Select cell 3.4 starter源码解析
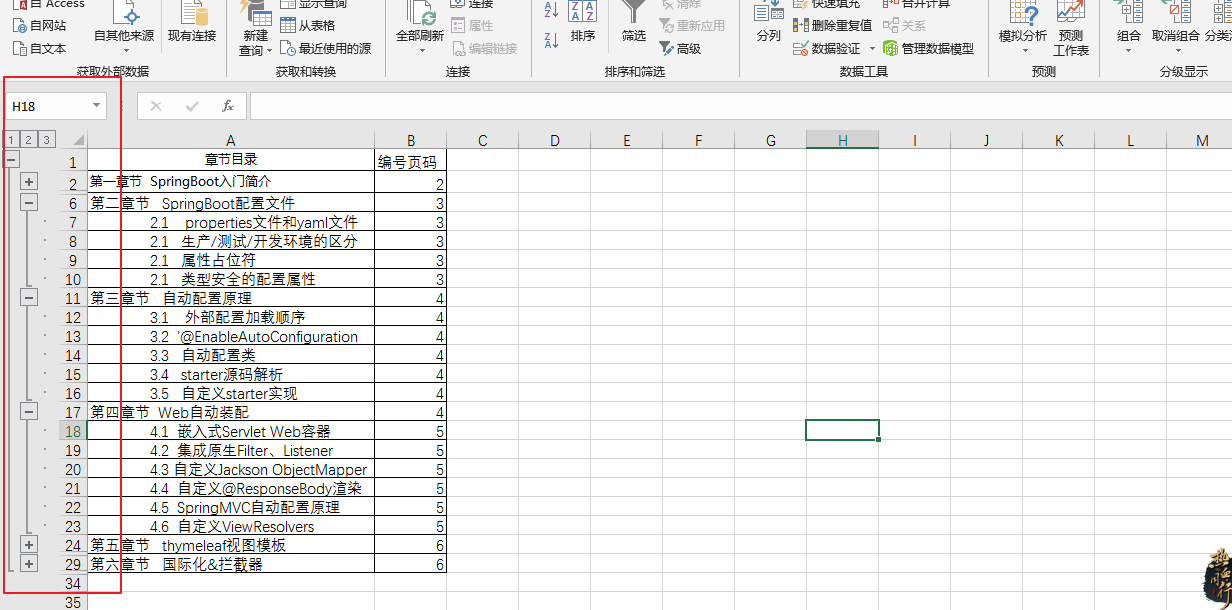Viewport: 1232px width, 610px height. (231, 374)
